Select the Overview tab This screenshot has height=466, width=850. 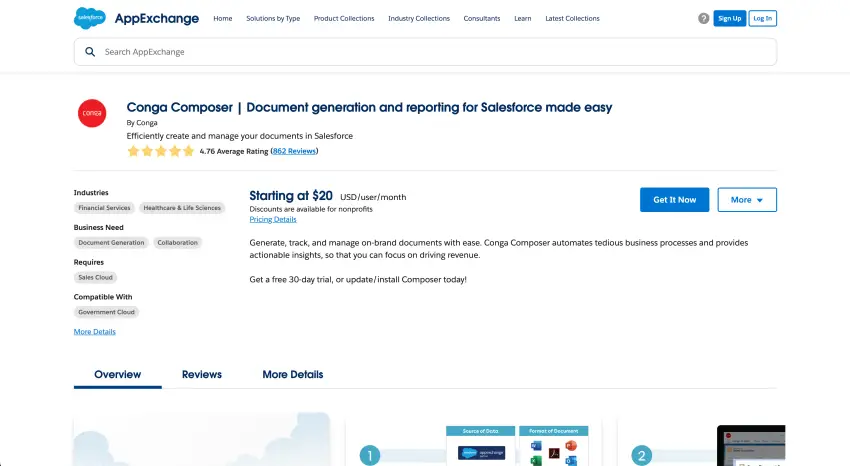click(117, 374)
